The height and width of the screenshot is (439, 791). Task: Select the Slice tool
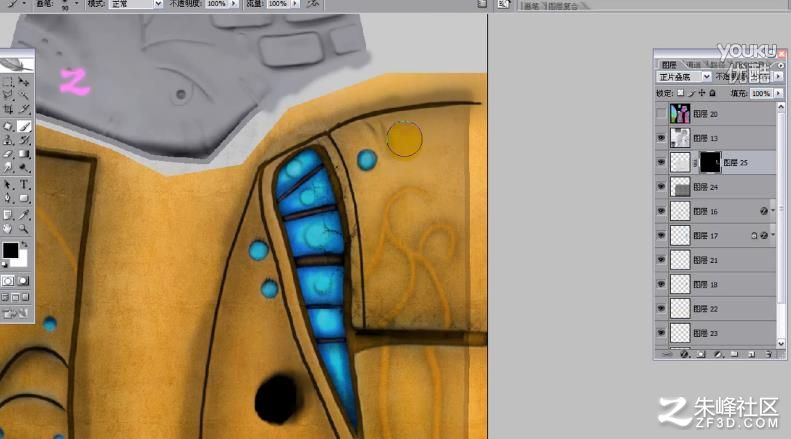[24, 108]
